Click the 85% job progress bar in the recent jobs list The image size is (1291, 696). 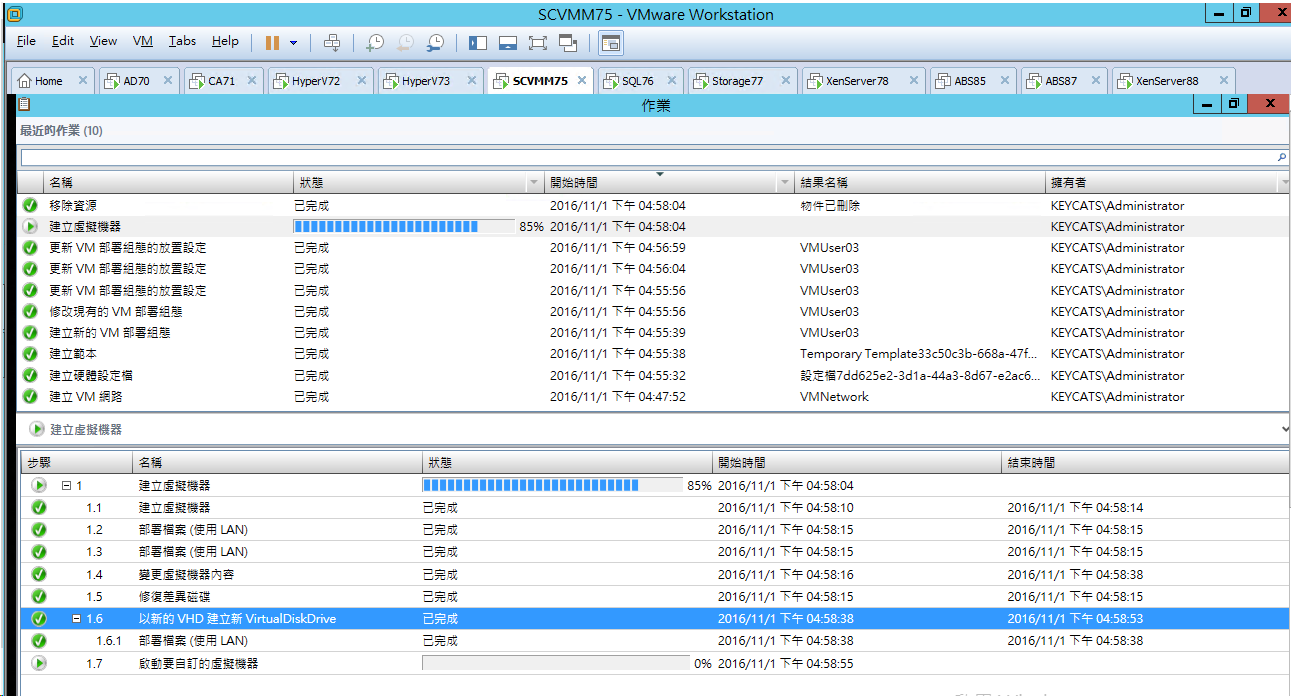click(404, 226)
